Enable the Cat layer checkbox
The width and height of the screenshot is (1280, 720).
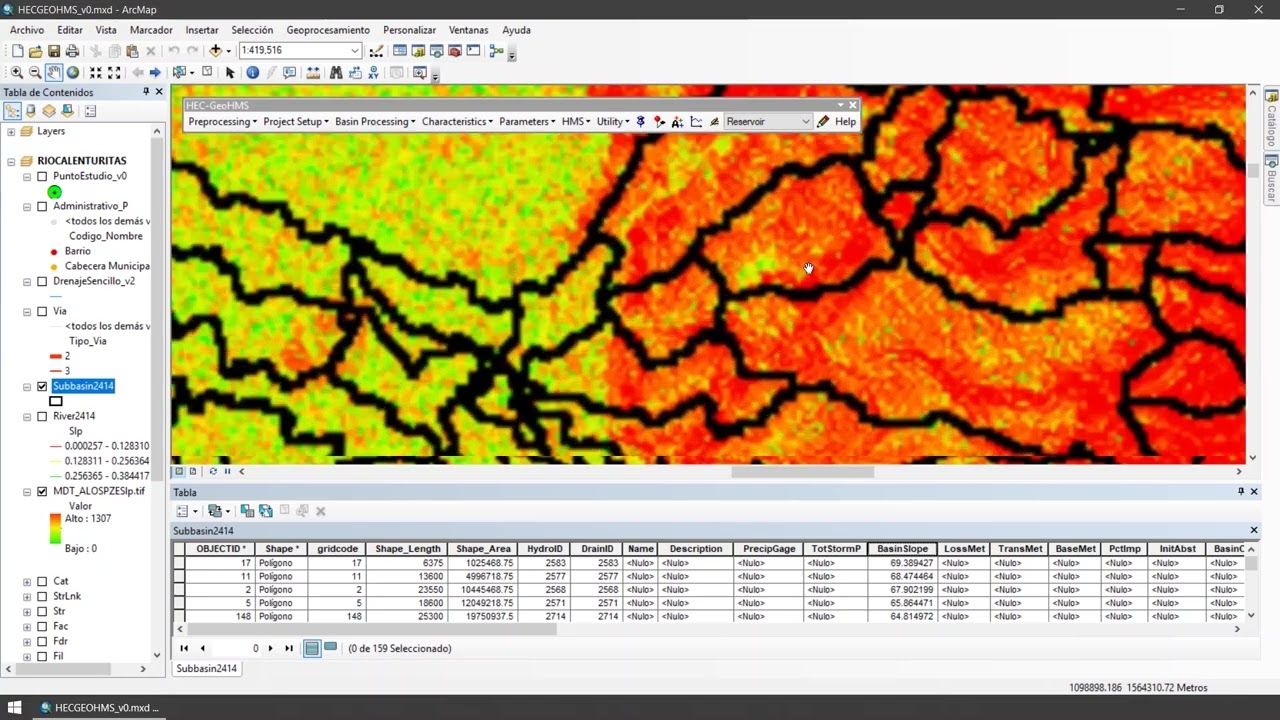(42, 582)
